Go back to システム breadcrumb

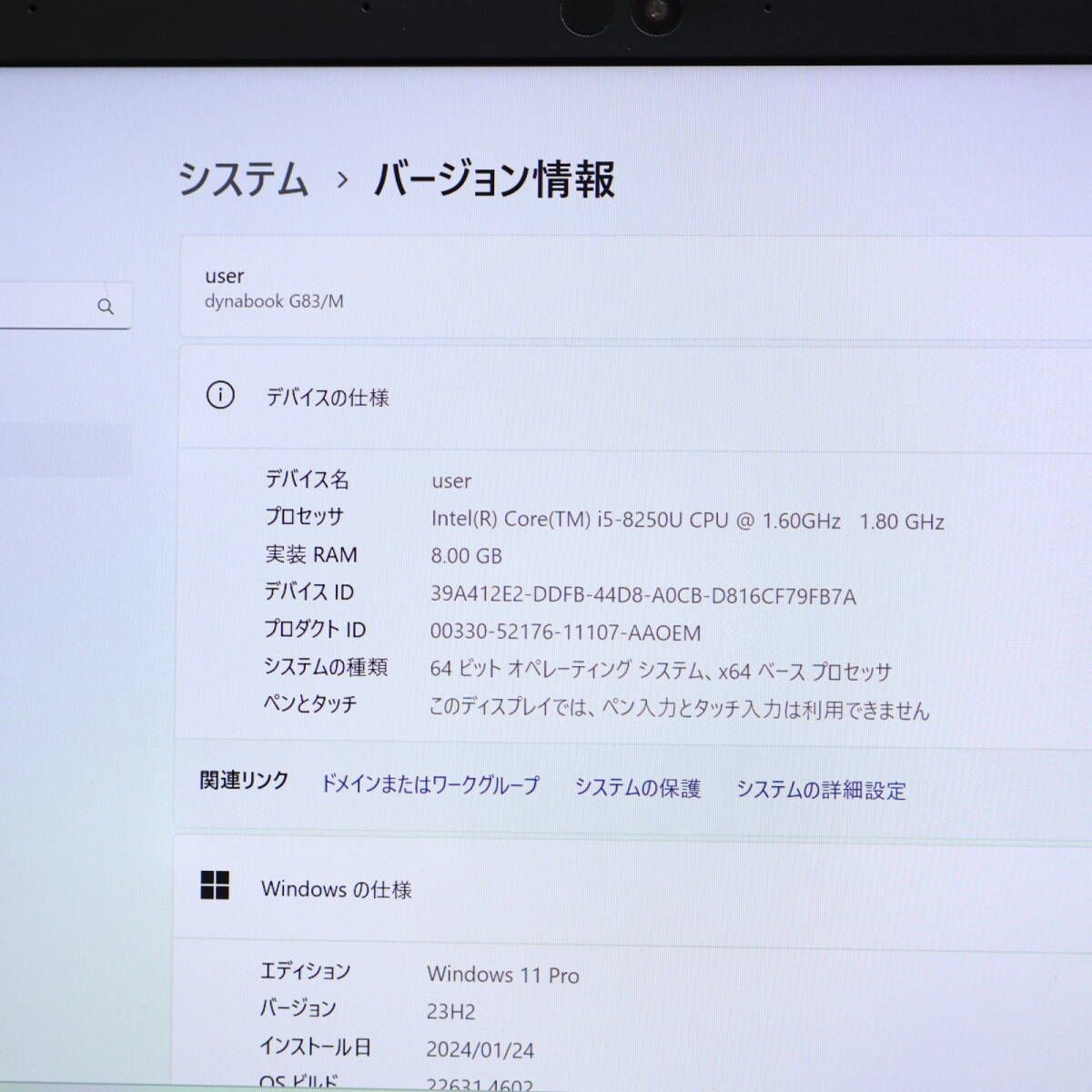[243, 178]
